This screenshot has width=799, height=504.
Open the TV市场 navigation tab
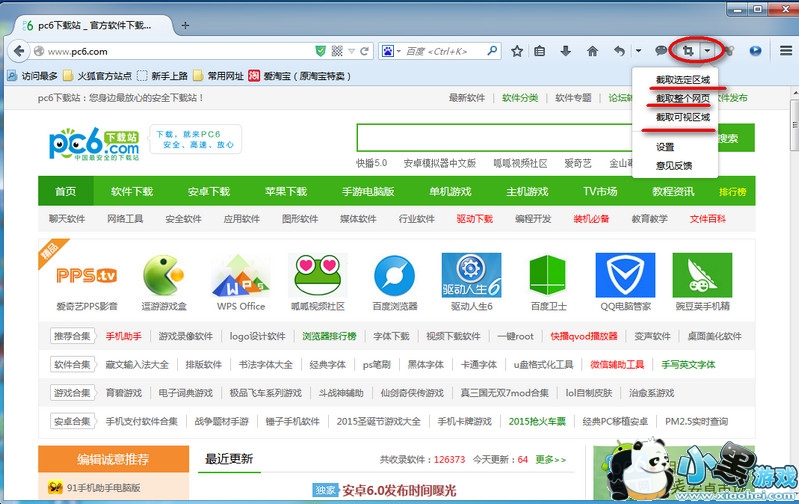point(600,192)
